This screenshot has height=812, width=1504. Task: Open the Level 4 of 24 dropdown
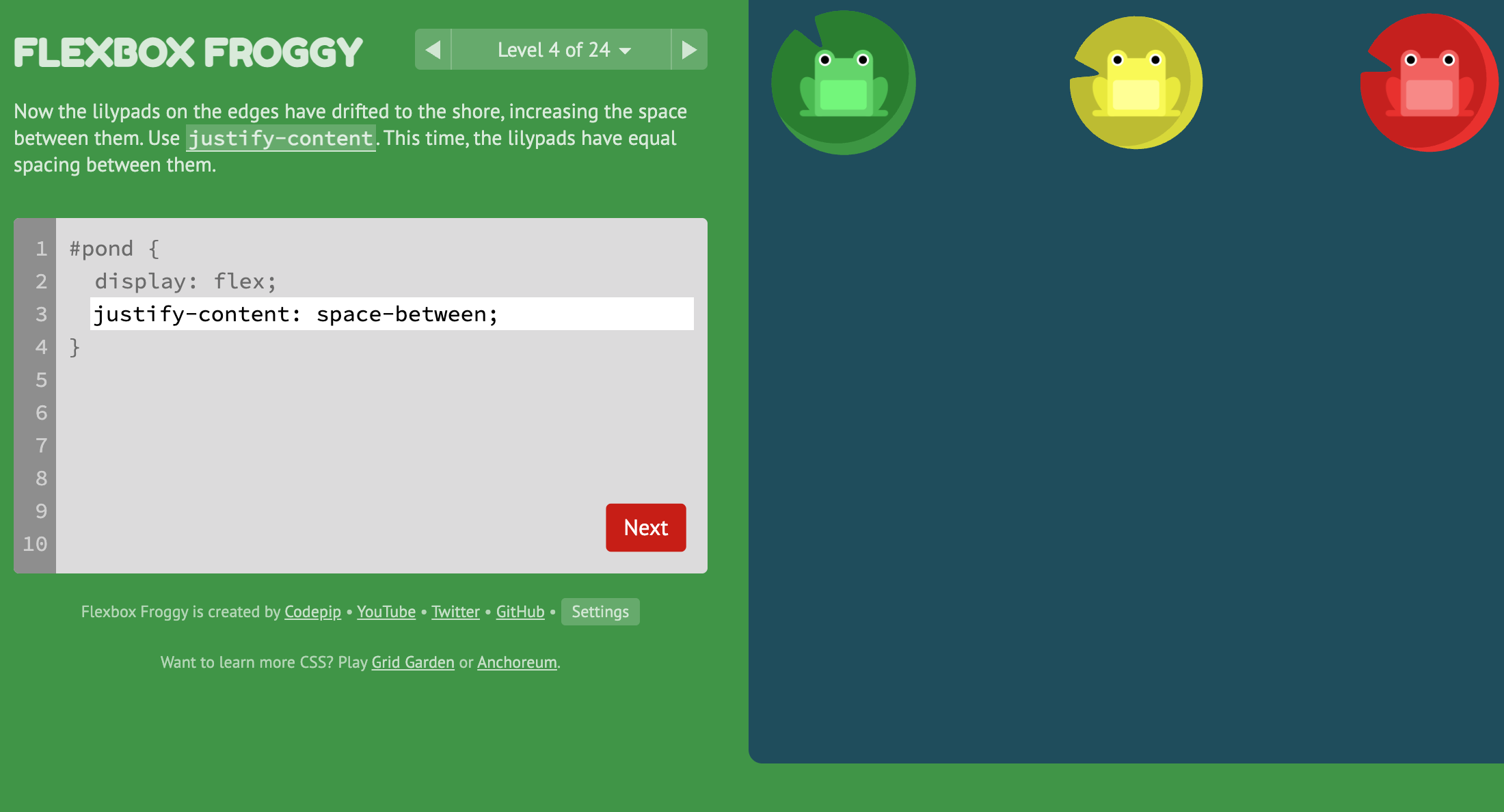[561, 49]
